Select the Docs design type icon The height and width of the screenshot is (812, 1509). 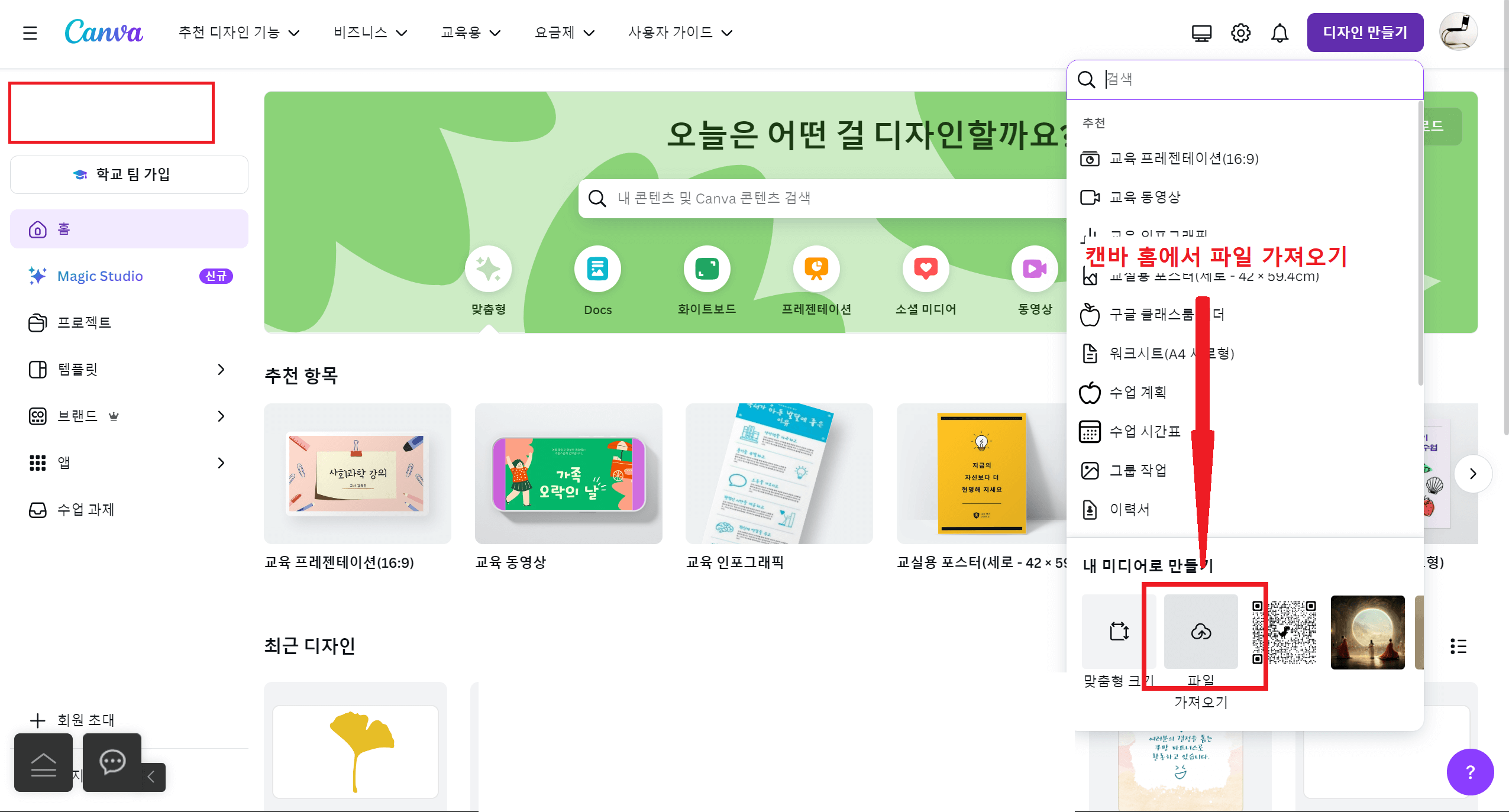pyautogui.click(x=597, y=269)
